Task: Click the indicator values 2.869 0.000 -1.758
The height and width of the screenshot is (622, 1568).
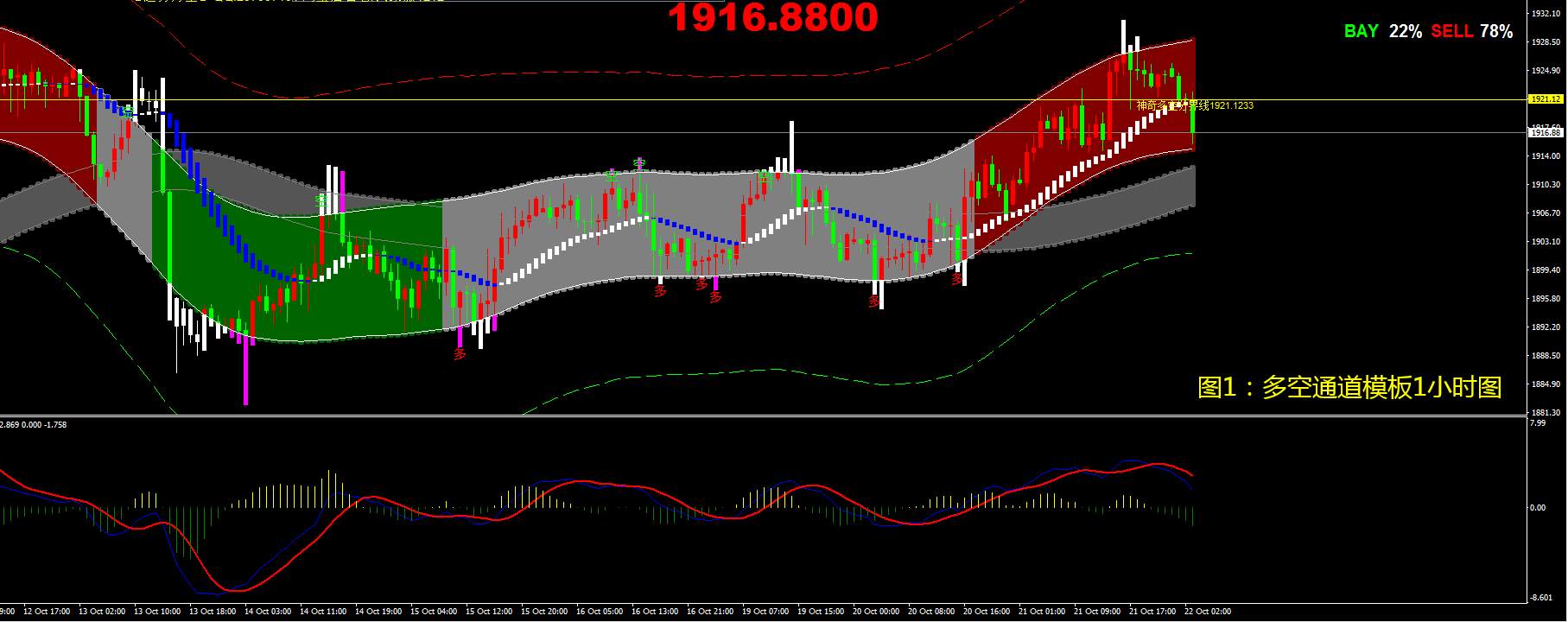Action: [34, 424]
